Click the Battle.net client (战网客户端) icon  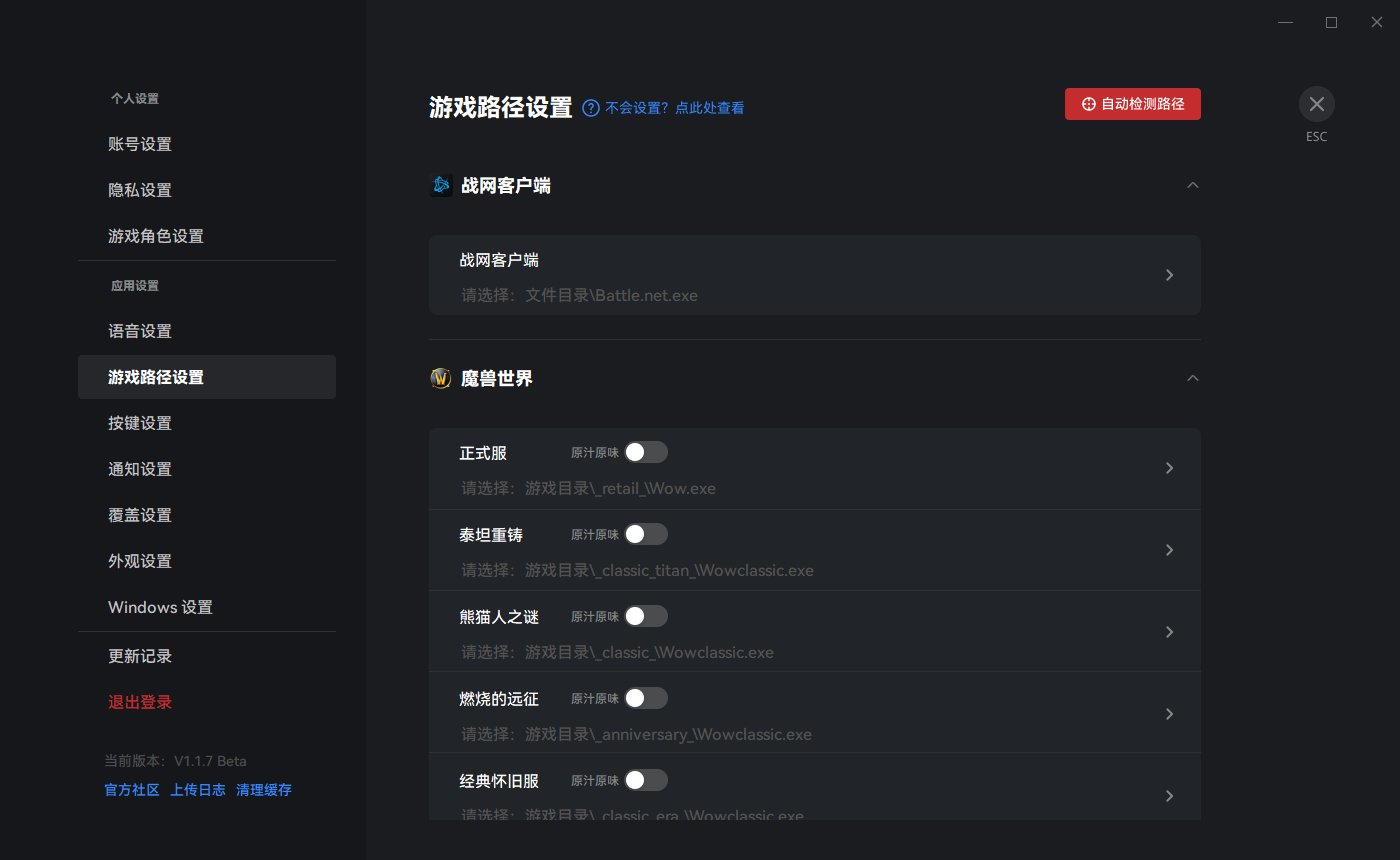[441, 185]
